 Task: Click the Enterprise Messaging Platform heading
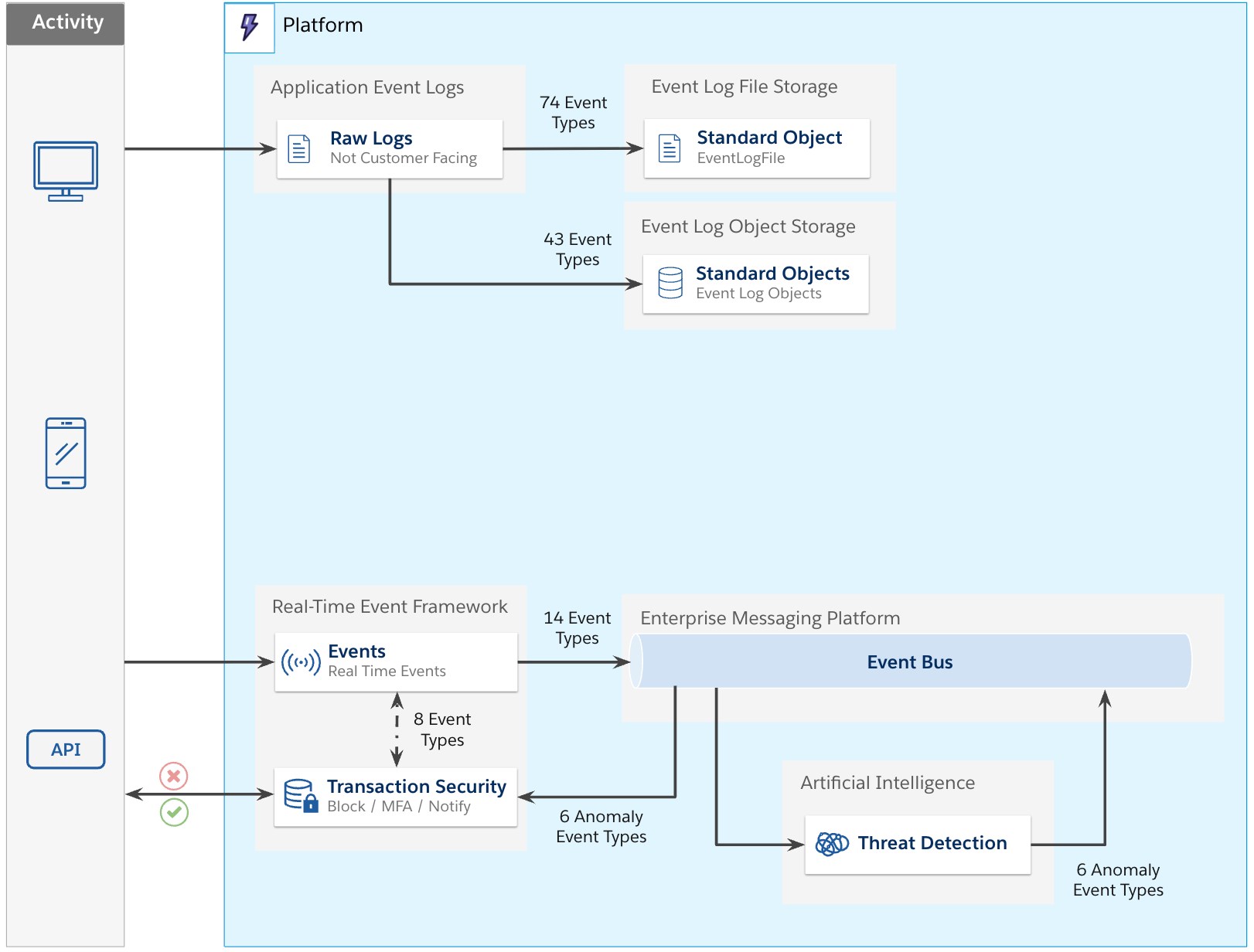(770, 618)
